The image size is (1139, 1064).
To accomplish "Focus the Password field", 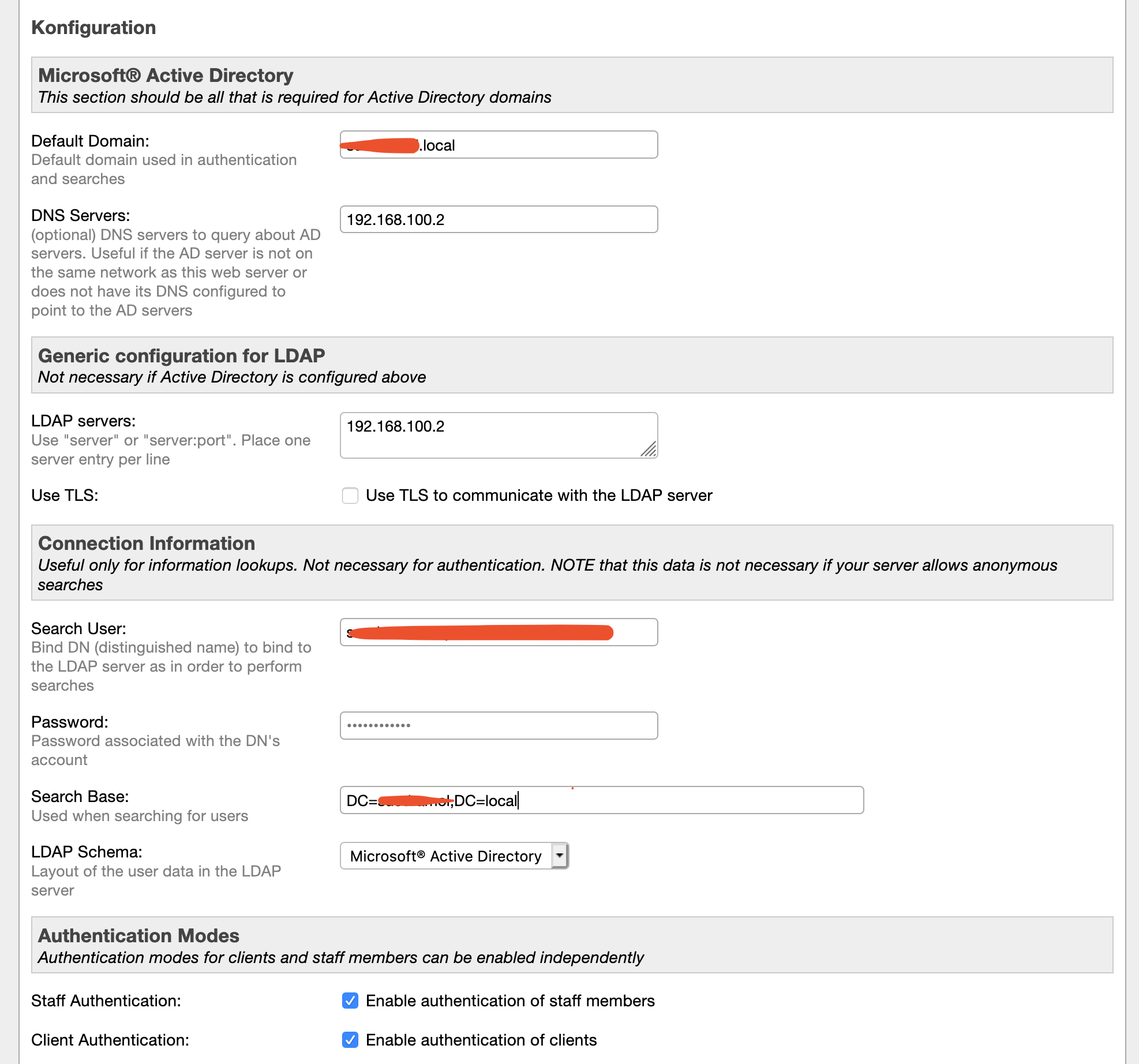I will pyautogui.click(x=499, y=726).
